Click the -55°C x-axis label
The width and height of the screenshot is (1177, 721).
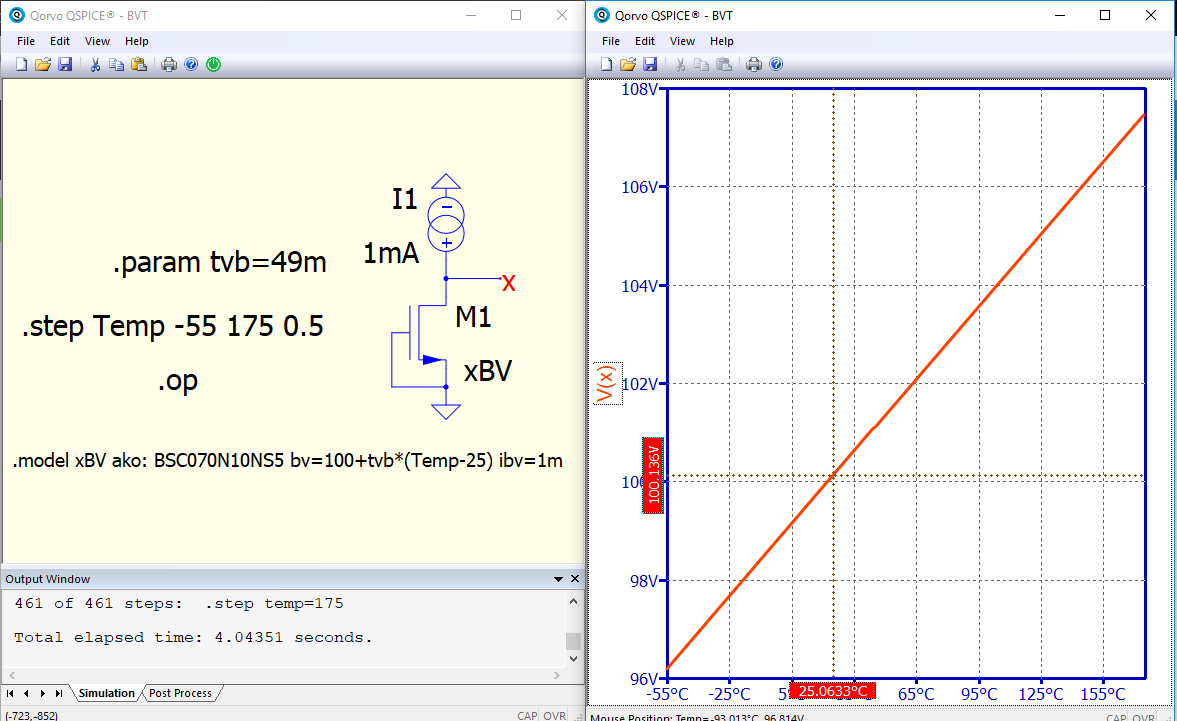pos(667,694)
